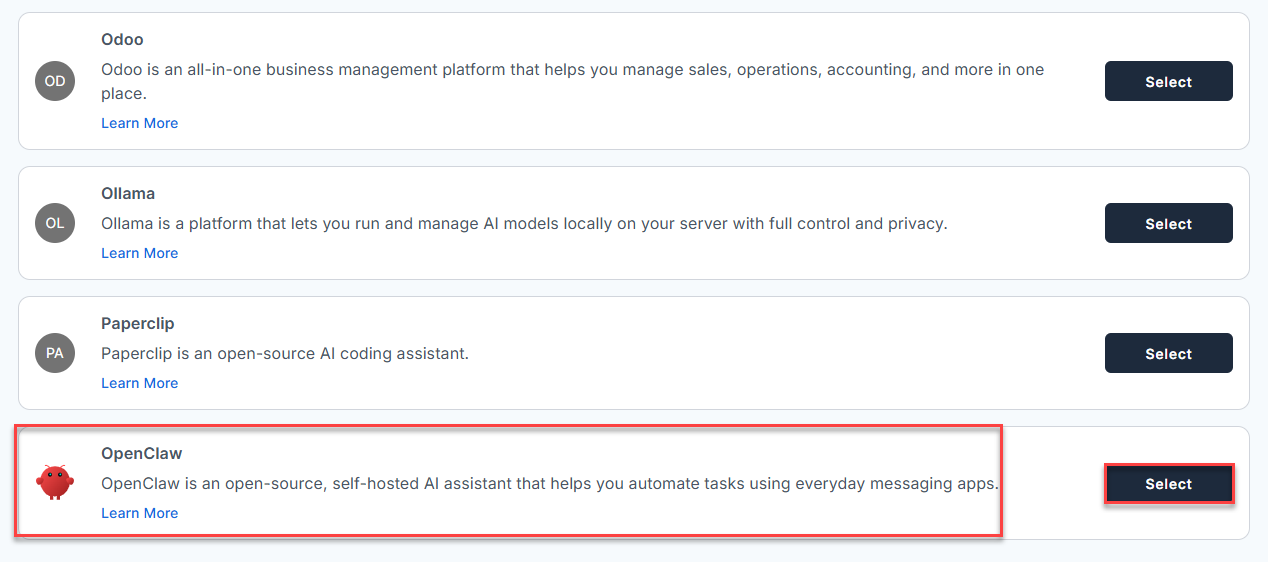Click the OpenClaw self-hosted AI assistant description
The height and width of the screenshot is (562, 1268).
550,483
